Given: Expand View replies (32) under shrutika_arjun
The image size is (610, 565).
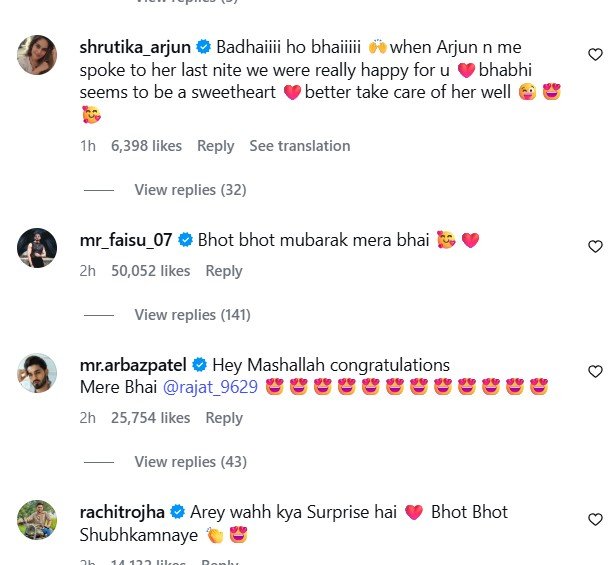Looking at the screenshot, I should pos(190,190).
